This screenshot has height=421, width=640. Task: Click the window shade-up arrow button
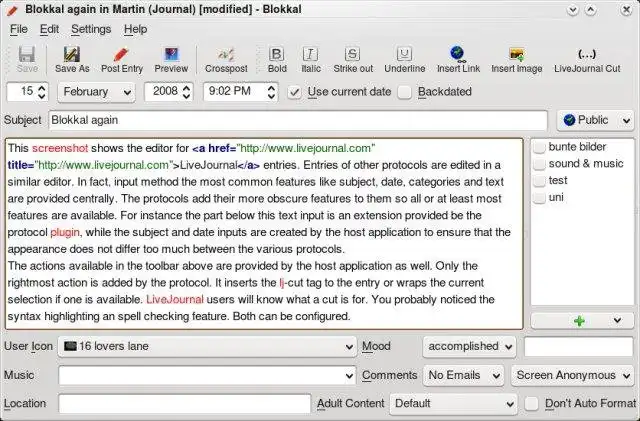tap(591, 10)
